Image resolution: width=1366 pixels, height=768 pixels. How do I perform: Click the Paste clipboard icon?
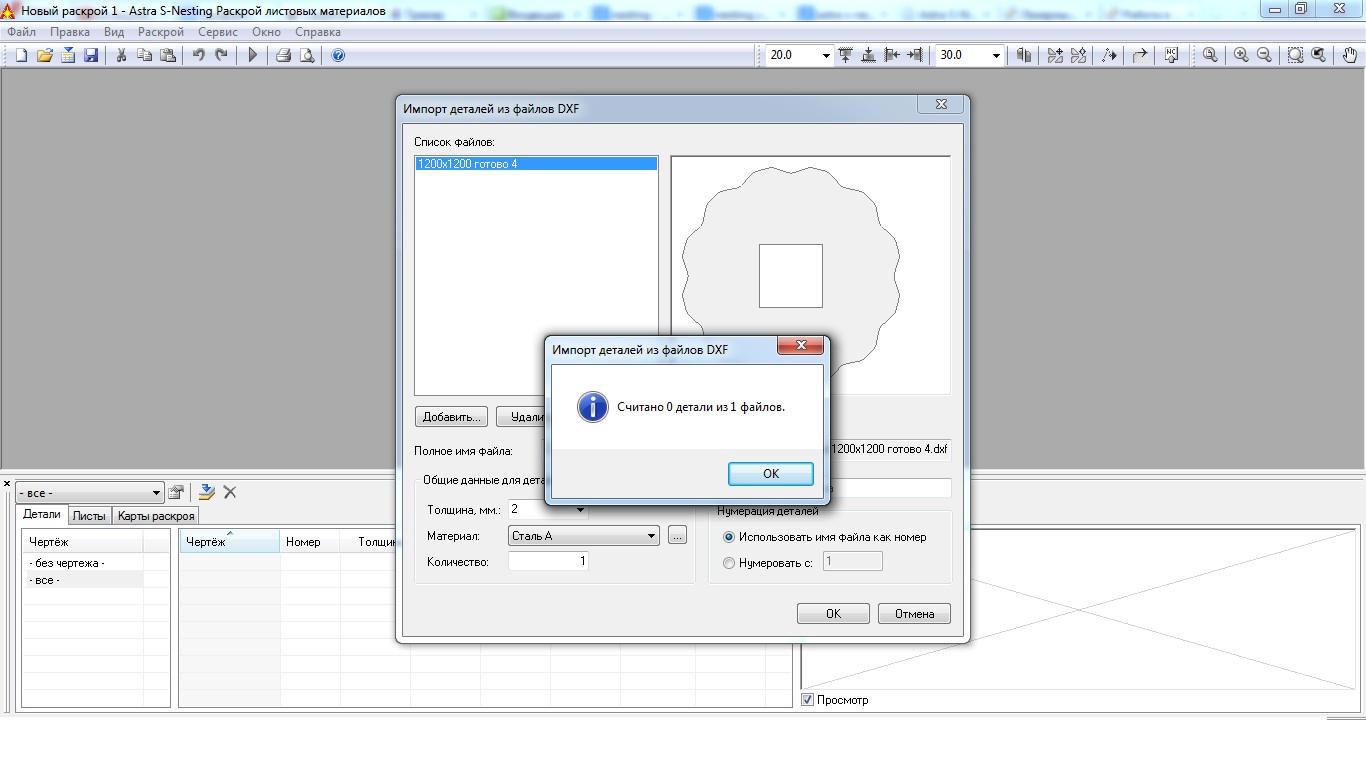(169, 56)
